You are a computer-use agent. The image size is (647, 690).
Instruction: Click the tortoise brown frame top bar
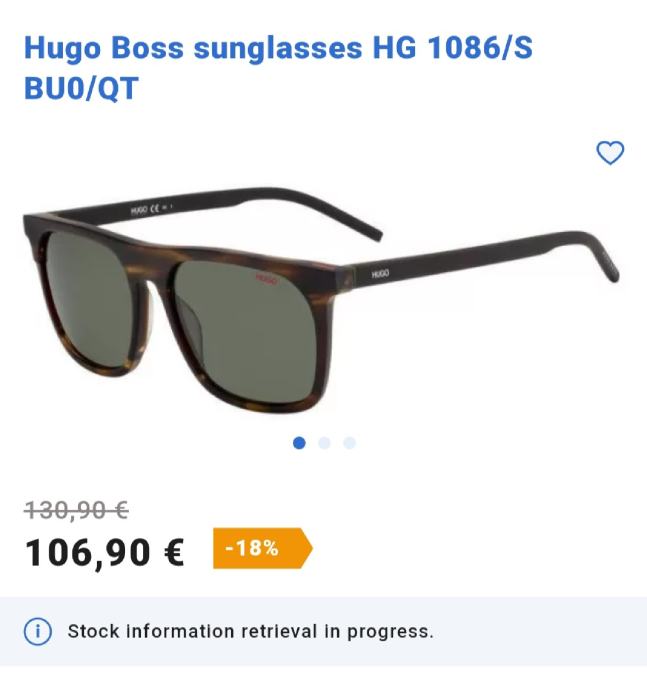point(180,242)
